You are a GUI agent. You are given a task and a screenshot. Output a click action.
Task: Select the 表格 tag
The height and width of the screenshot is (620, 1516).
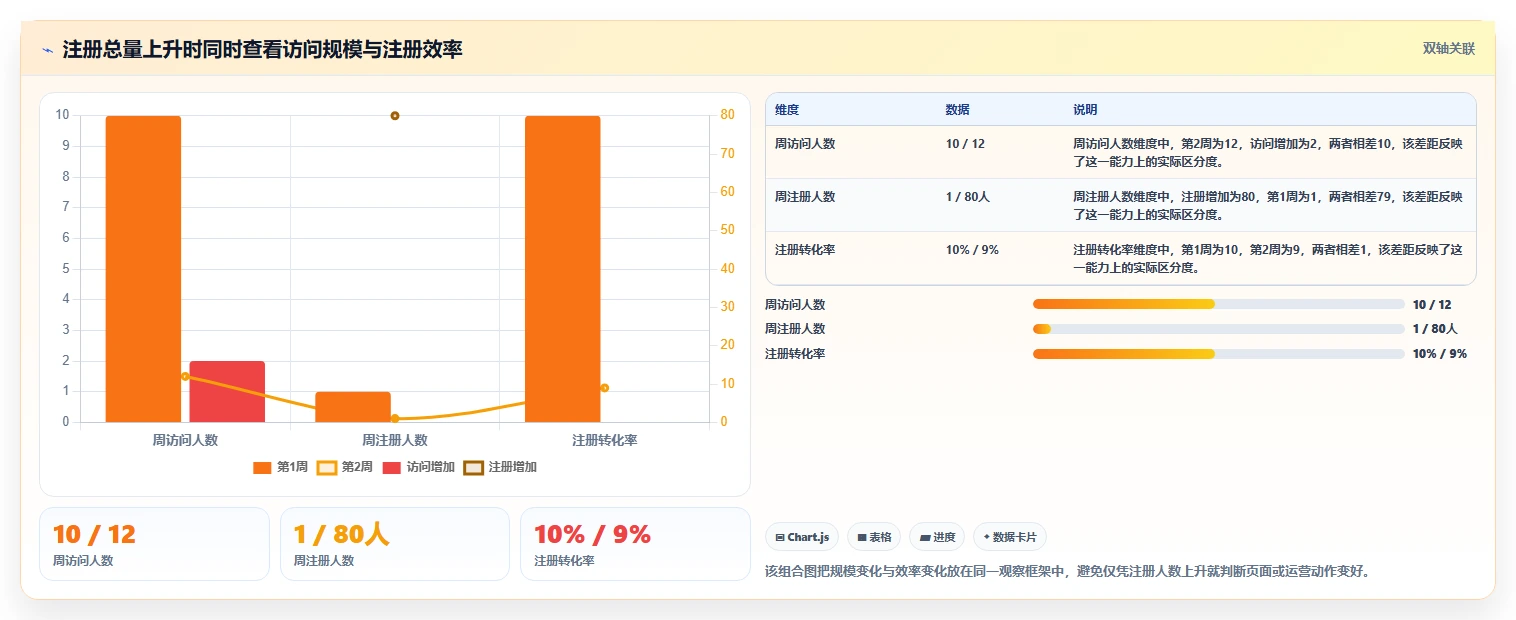click(x=874, y=537)
